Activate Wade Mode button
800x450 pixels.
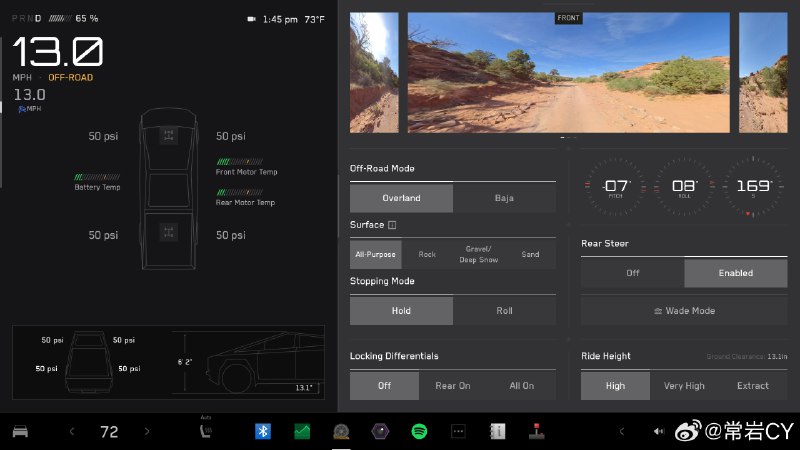coord(684,311)
